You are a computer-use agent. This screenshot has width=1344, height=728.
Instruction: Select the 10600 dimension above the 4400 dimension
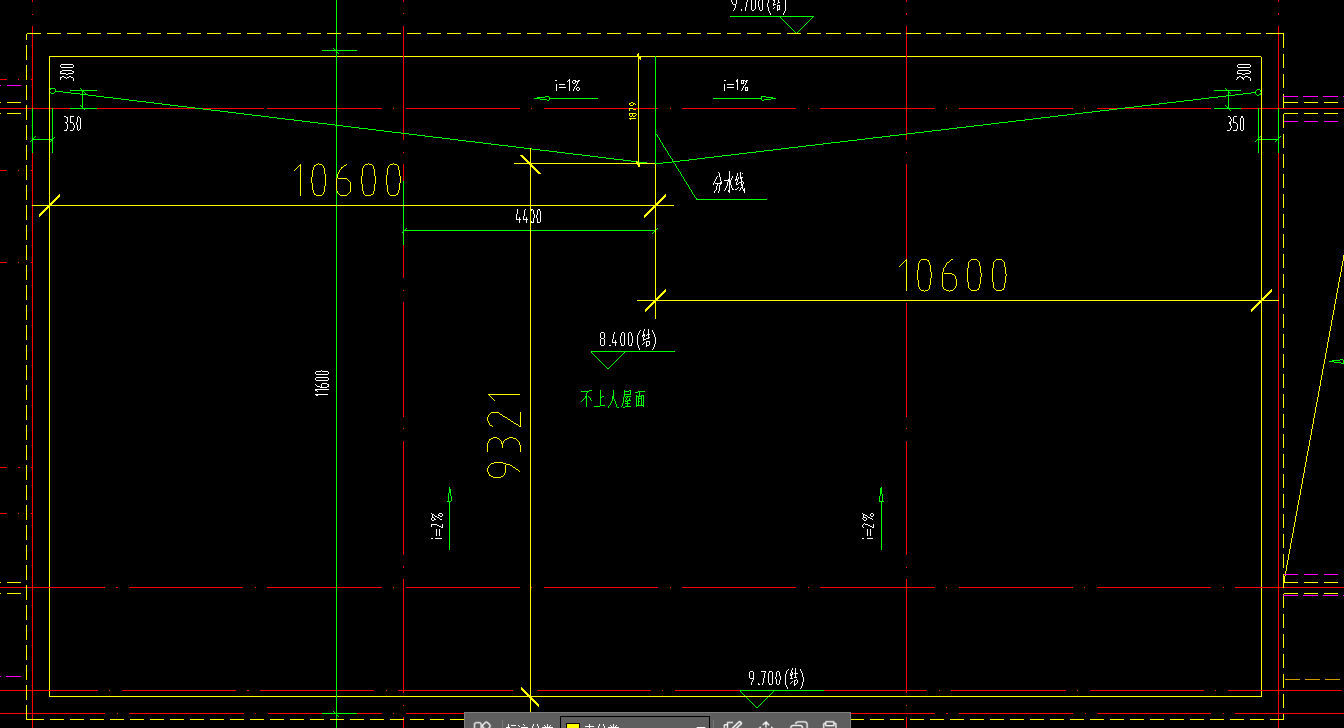click(x=349, y=181)
